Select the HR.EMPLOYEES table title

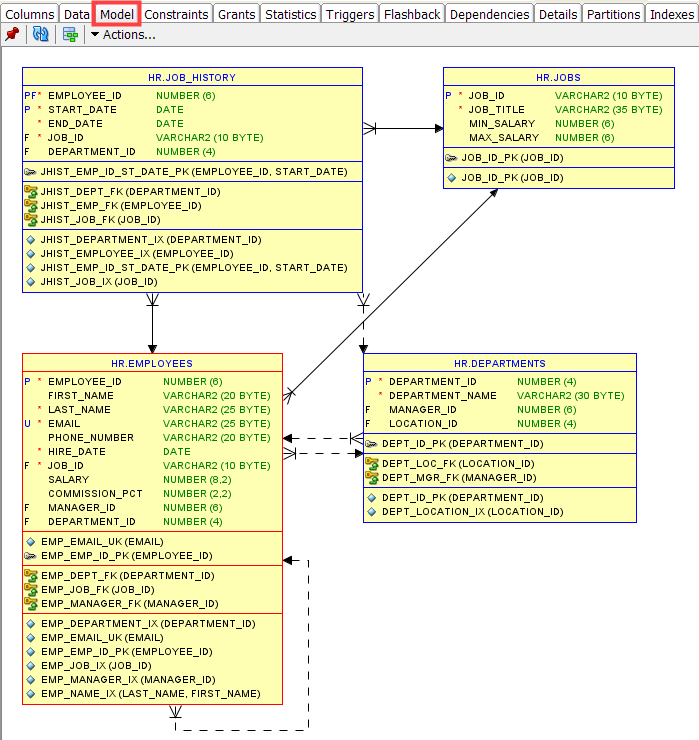[x=152, y=363]
